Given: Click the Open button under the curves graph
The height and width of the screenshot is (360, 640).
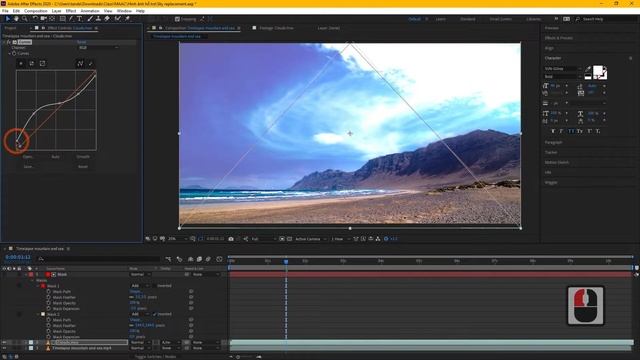Looking at the screenshot, I should (28, 157).
